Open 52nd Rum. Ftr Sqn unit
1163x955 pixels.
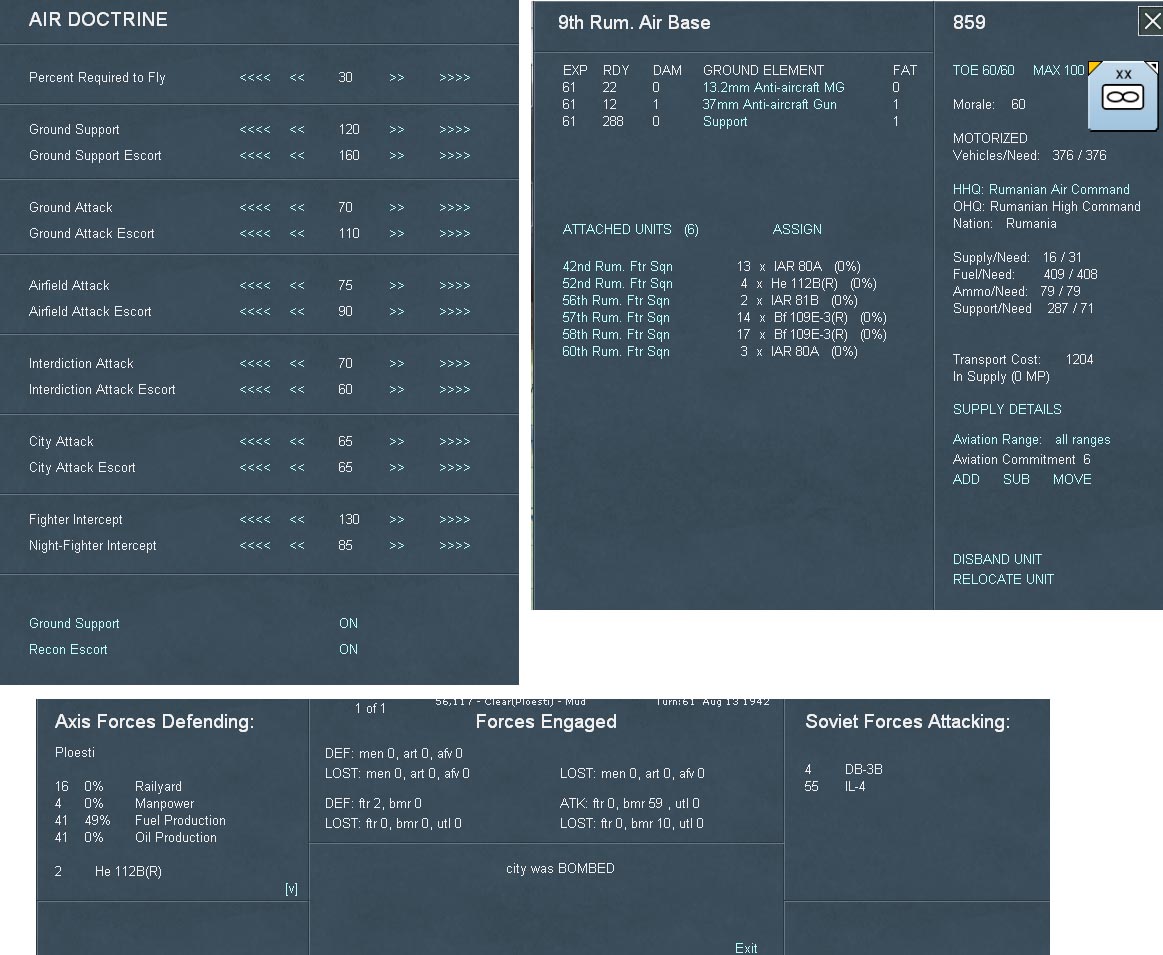617,283
